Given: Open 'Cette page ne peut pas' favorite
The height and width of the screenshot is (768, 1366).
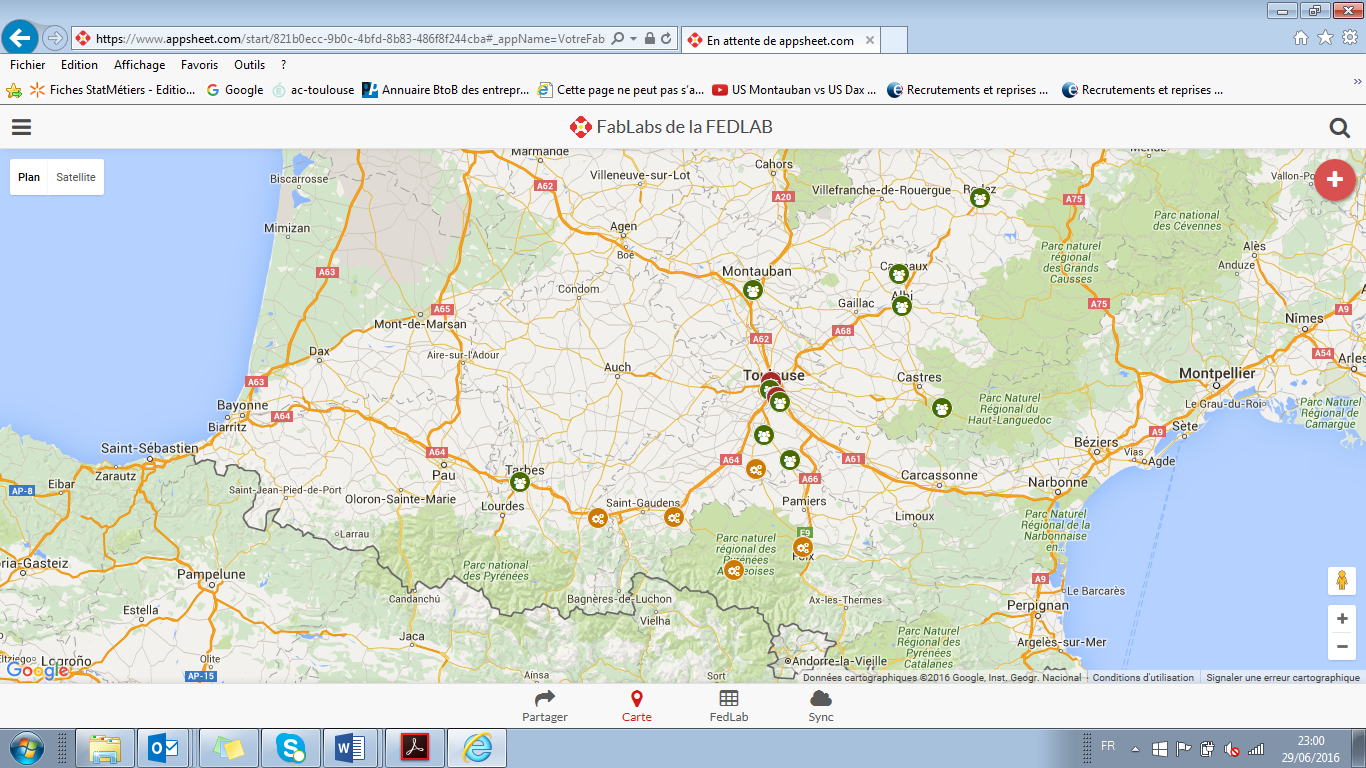Looking at the screenshot, I should point(621,90).
